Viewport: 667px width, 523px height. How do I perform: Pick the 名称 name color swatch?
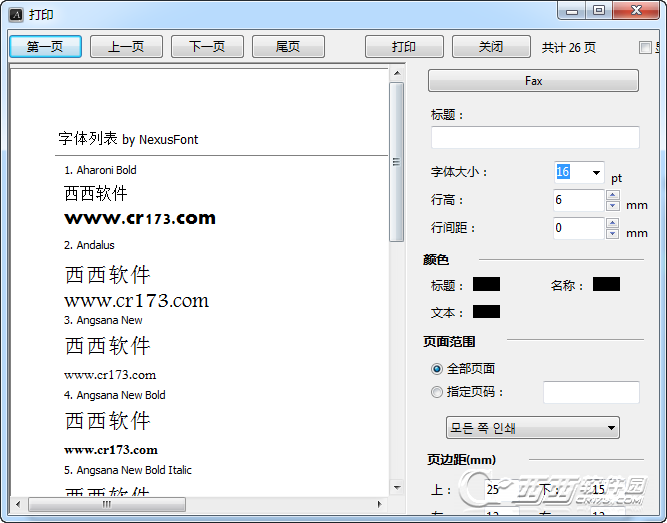(606, 284)
